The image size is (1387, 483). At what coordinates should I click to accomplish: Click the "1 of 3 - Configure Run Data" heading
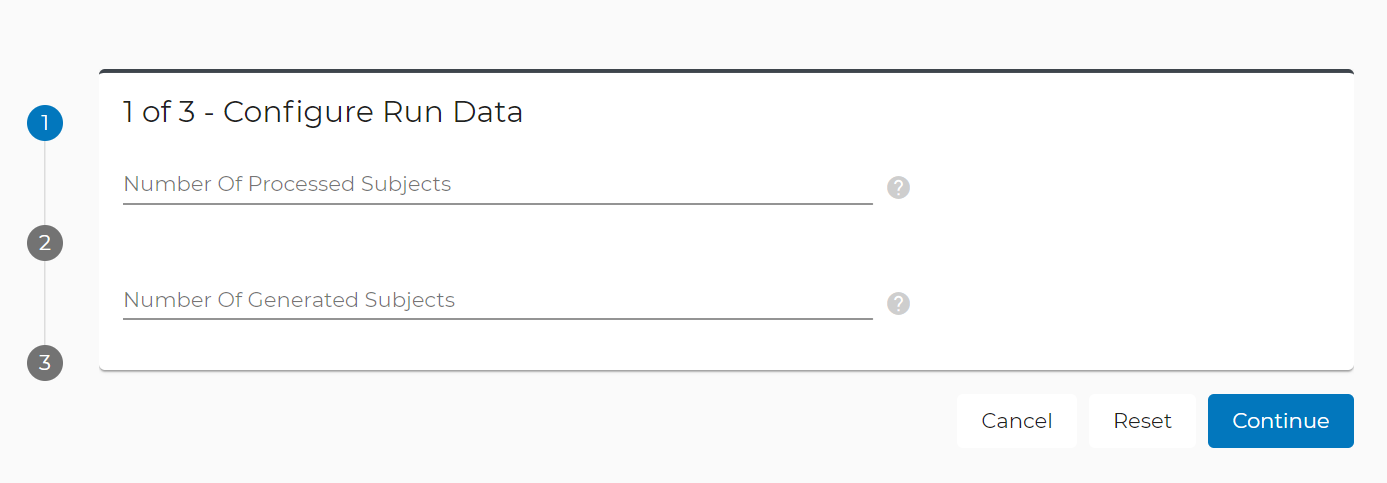click(x=323, y=112)
